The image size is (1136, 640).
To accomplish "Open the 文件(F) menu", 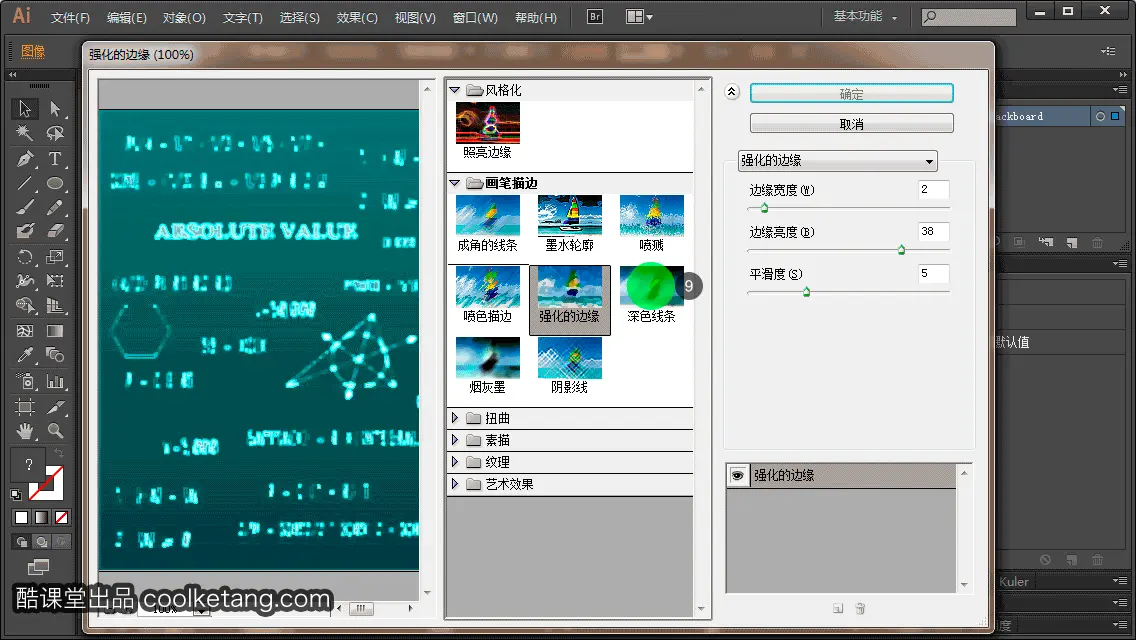I will click(70, 17).
